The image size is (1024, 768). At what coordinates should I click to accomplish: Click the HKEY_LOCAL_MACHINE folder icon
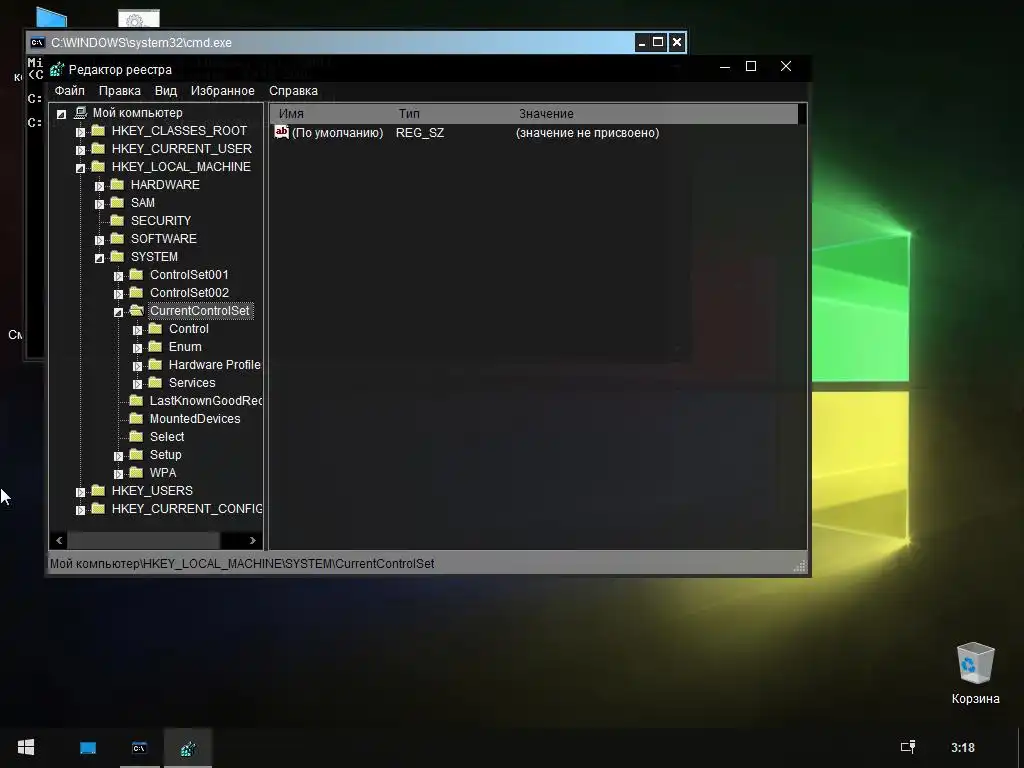98,166
